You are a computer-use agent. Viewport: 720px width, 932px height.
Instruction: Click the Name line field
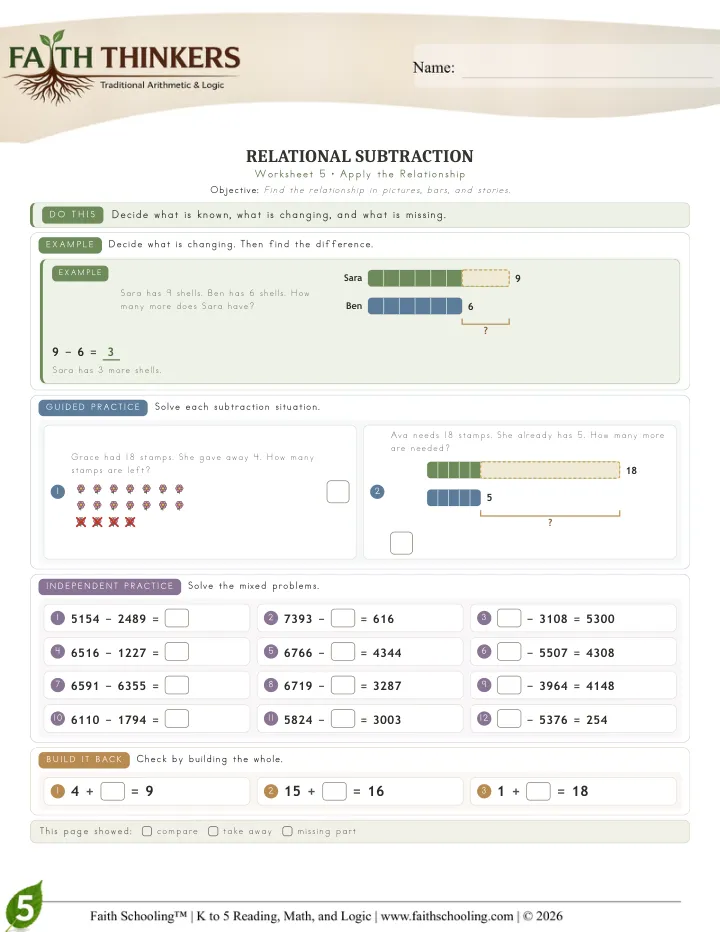(587, 68)
